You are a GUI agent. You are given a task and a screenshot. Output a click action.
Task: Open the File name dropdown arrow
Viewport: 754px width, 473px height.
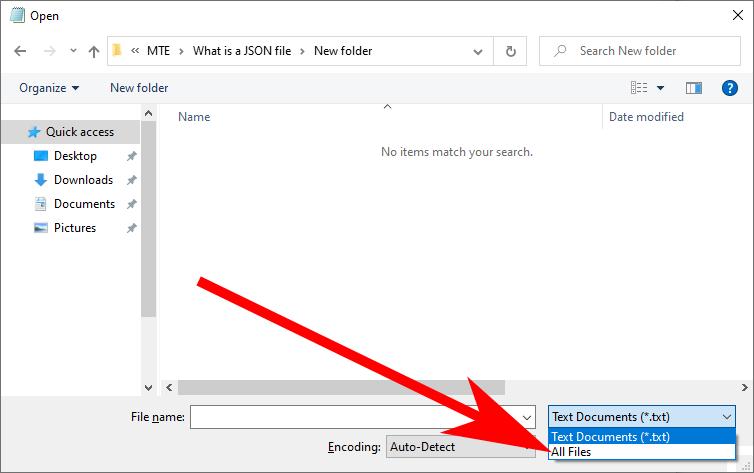tap(527, 417)
